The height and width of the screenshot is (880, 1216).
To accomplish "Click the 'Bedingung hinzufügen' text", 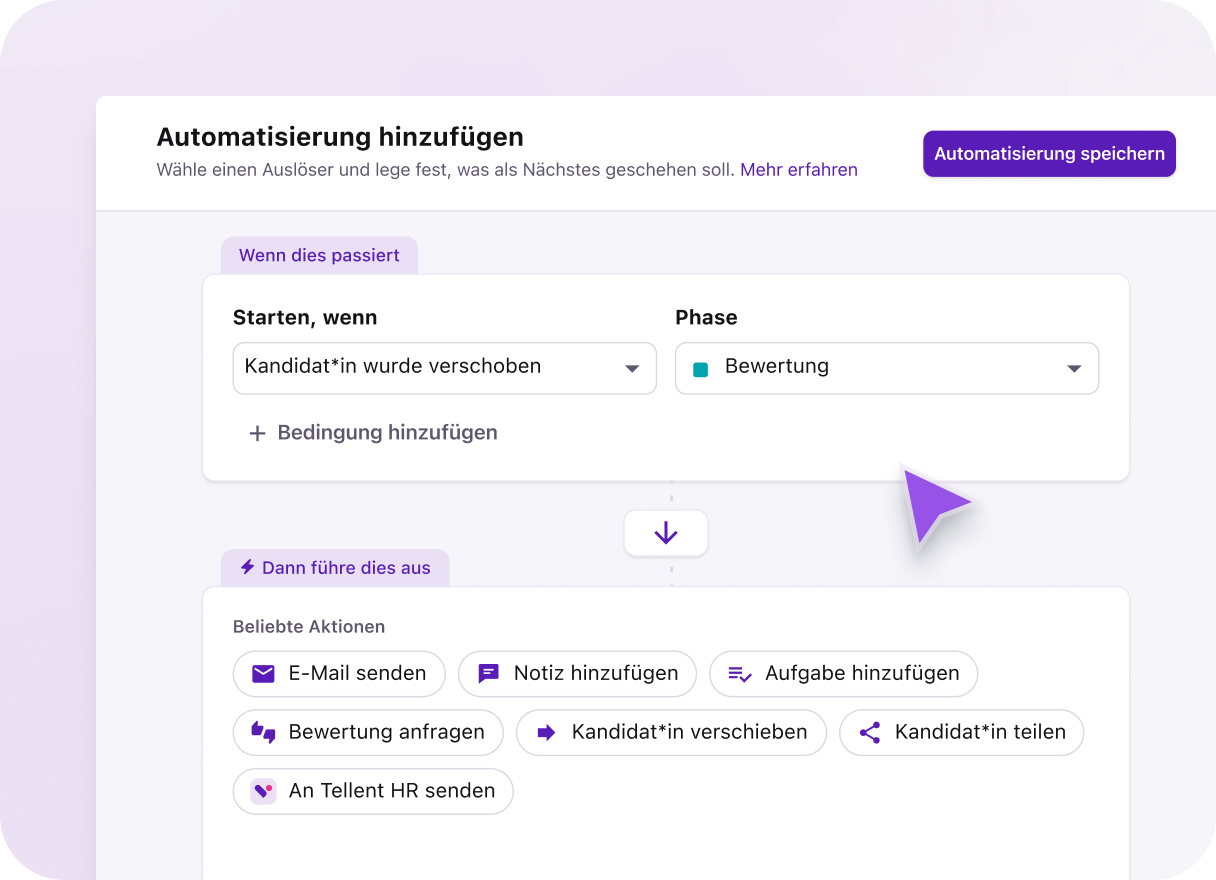I will (x=387, y=433).
